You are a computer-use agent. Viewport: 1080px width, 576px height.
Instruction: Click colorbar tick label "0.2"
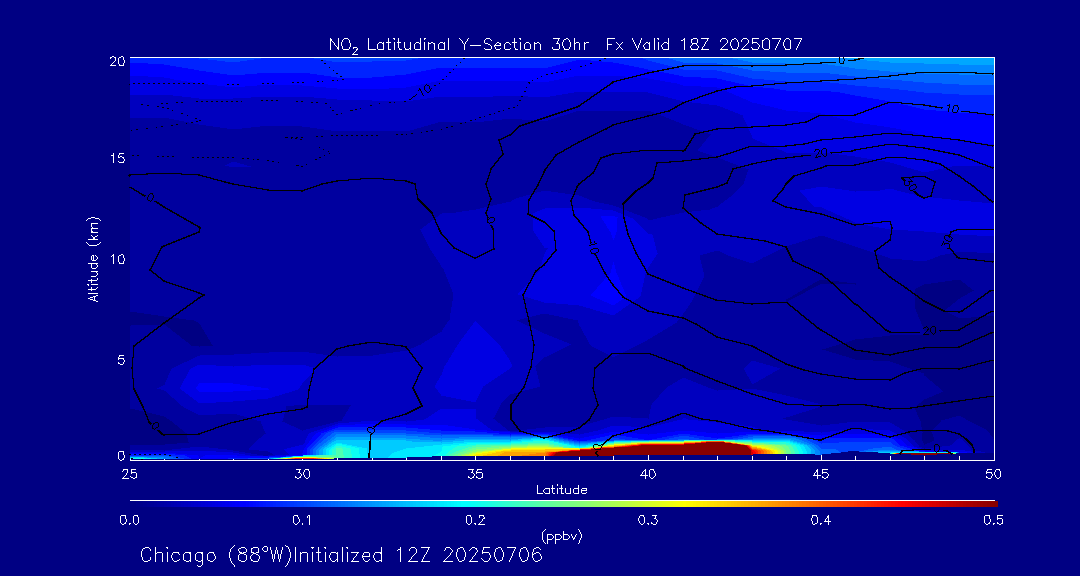coord(475,521)
